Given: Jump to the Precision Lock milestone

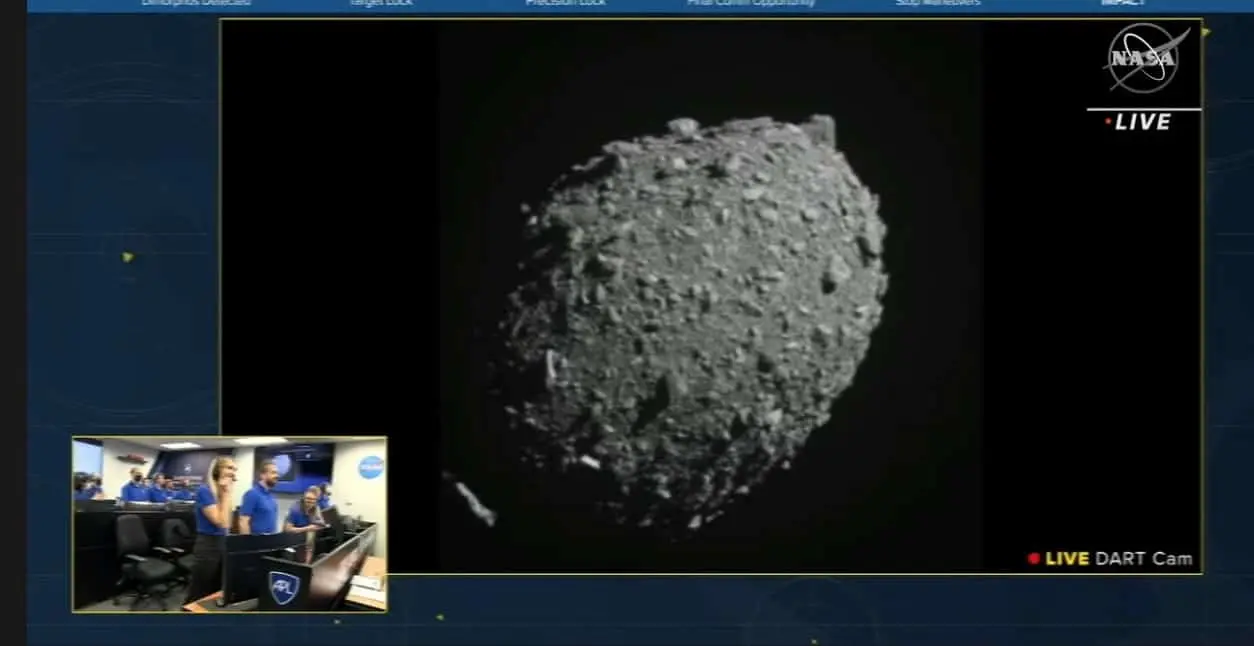Looking at the screenshot, I should pyautogui.click(x=565, y=3).
